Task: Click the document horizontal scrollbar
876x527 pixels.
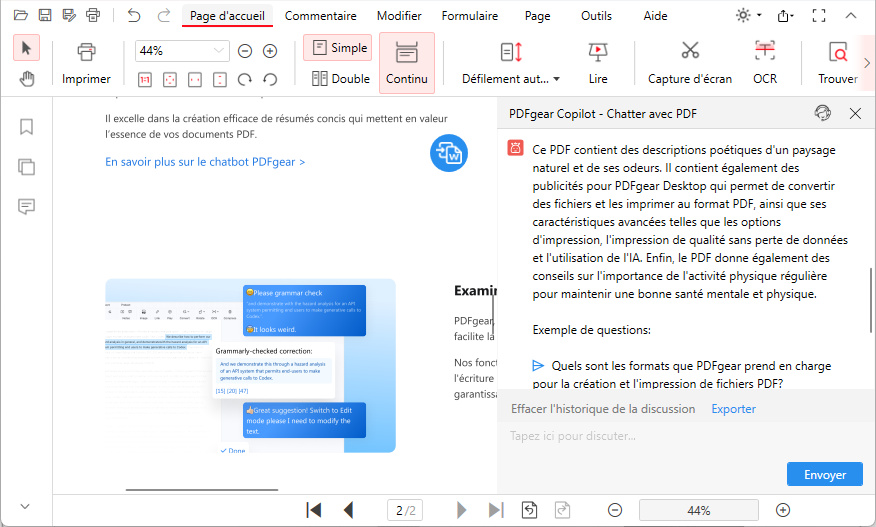Action: pos(202,490)
